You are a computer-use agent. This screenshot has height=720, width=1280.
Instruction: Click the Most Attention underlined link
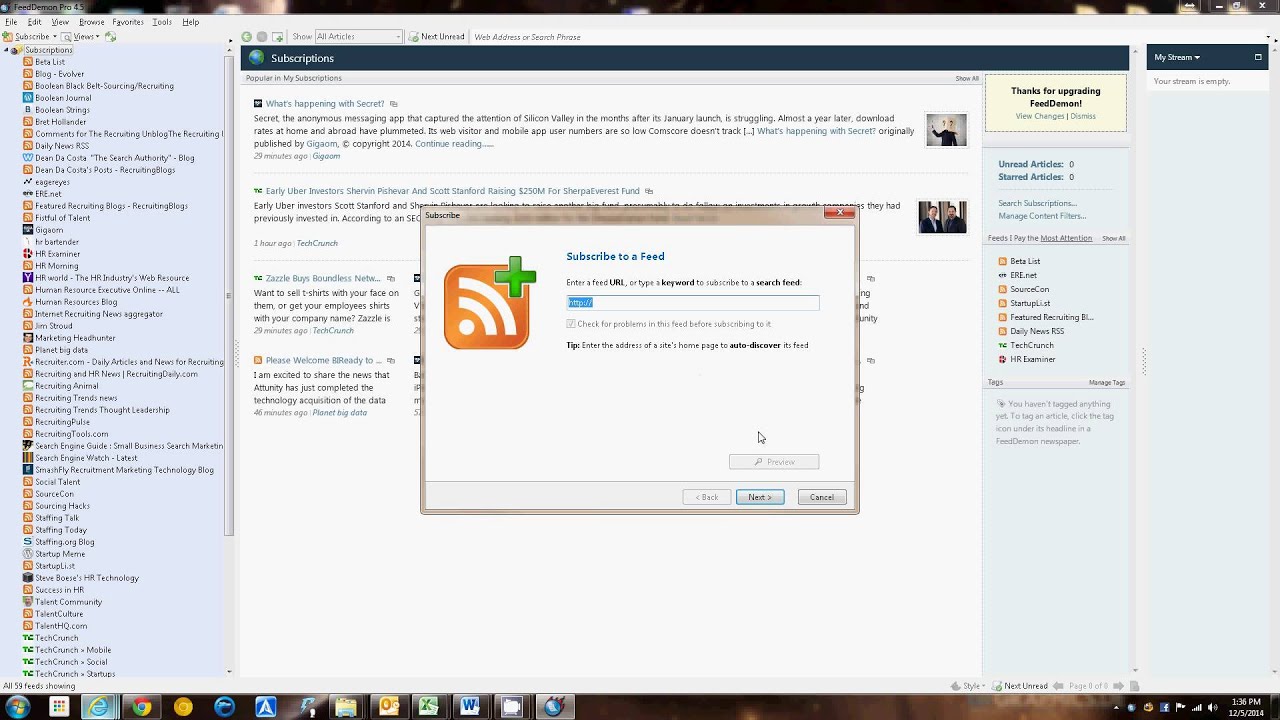coord(1066,238)
